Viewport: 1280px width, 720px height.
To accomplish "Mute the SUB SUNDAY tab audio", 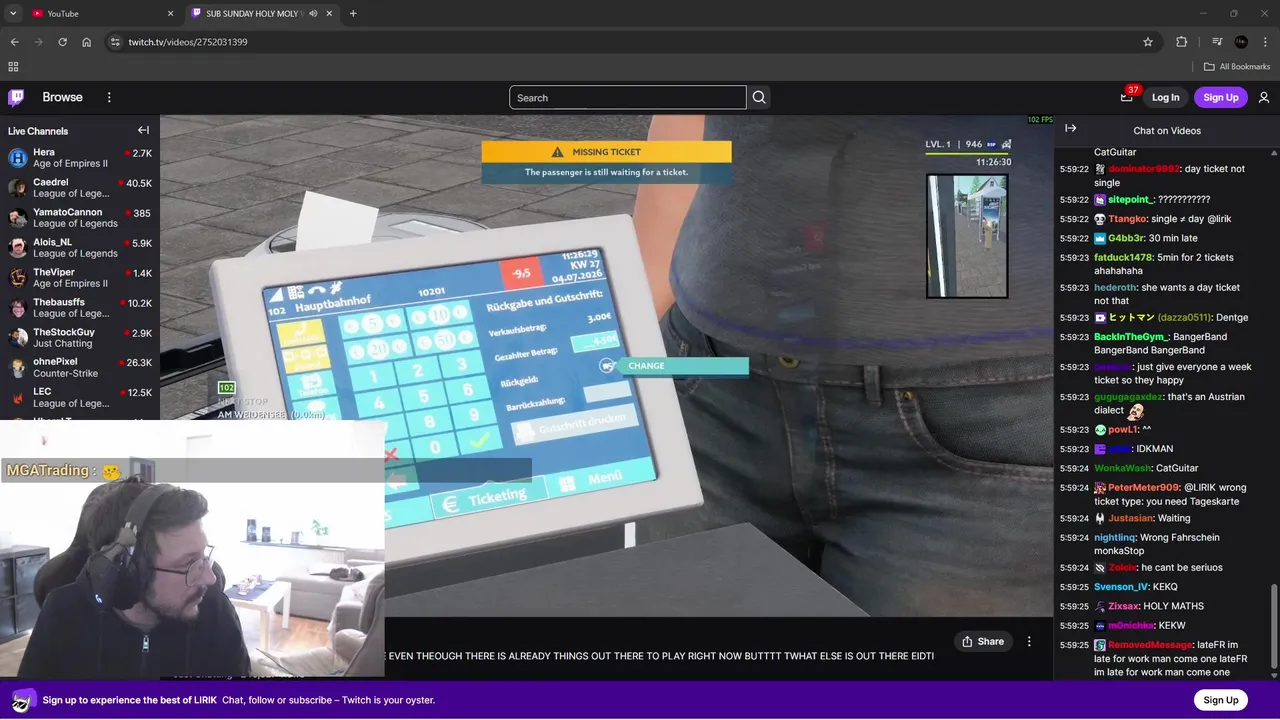I will tap(313, 13).
